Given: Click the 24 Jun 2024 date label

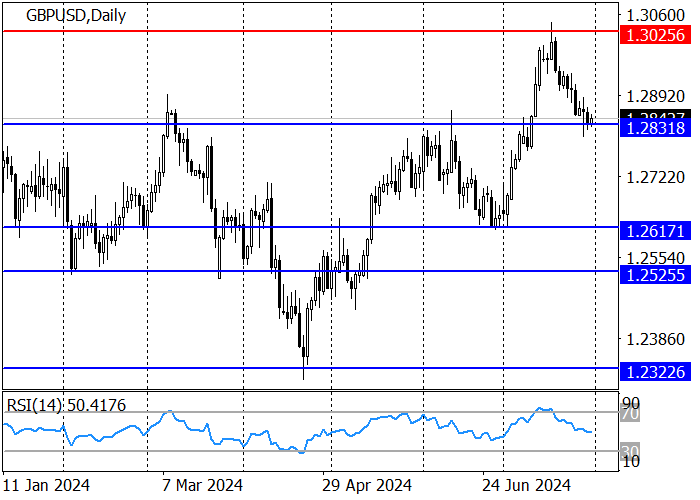Looking at the screenshot, I should point(526,485).
